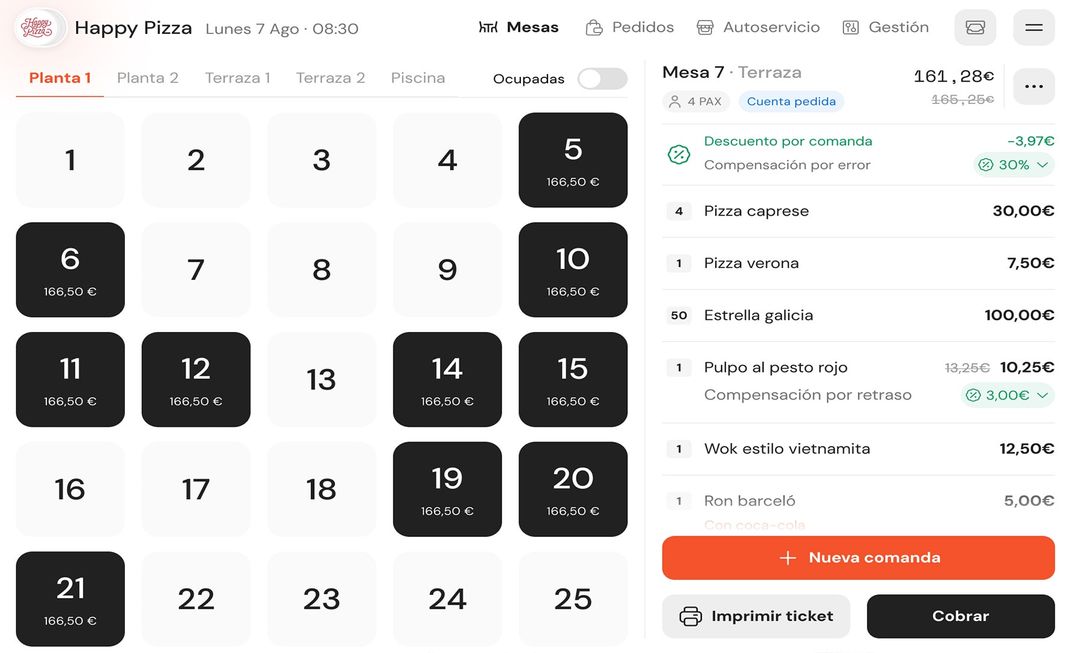Click the Happy Pizza logo
This screenshot has width=1072, height=653.
pyautogui.click(x=38, y=27)
